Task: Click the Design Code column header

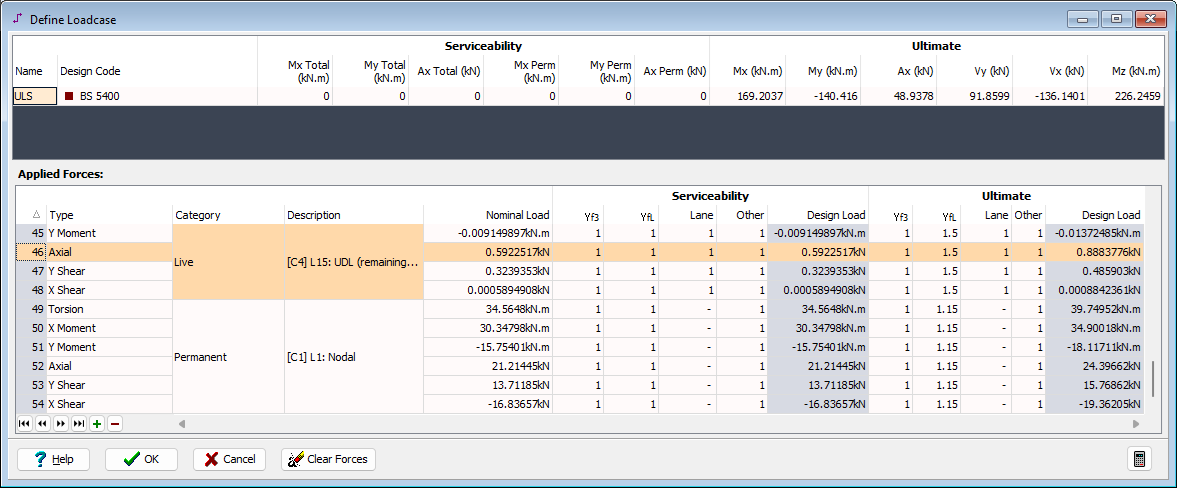Action: tap(158, 71)
